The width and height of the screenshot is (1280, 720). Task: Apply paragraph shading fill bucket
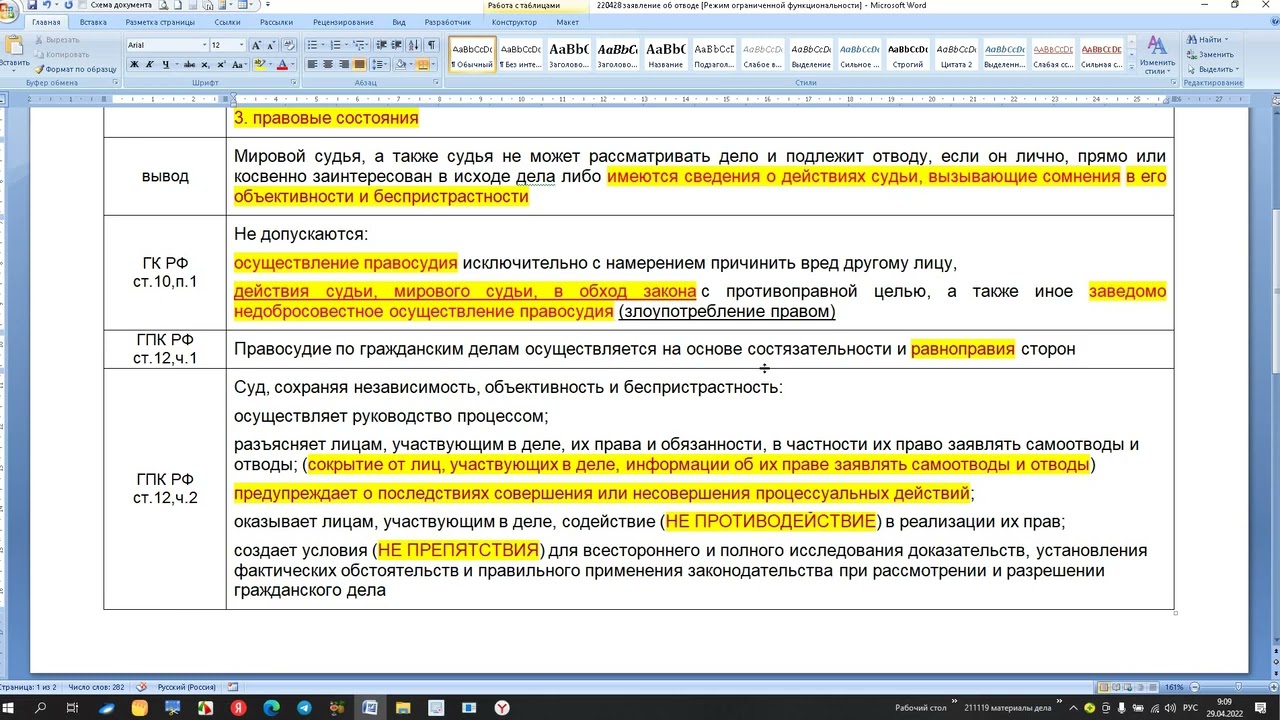tap(400, 64)
